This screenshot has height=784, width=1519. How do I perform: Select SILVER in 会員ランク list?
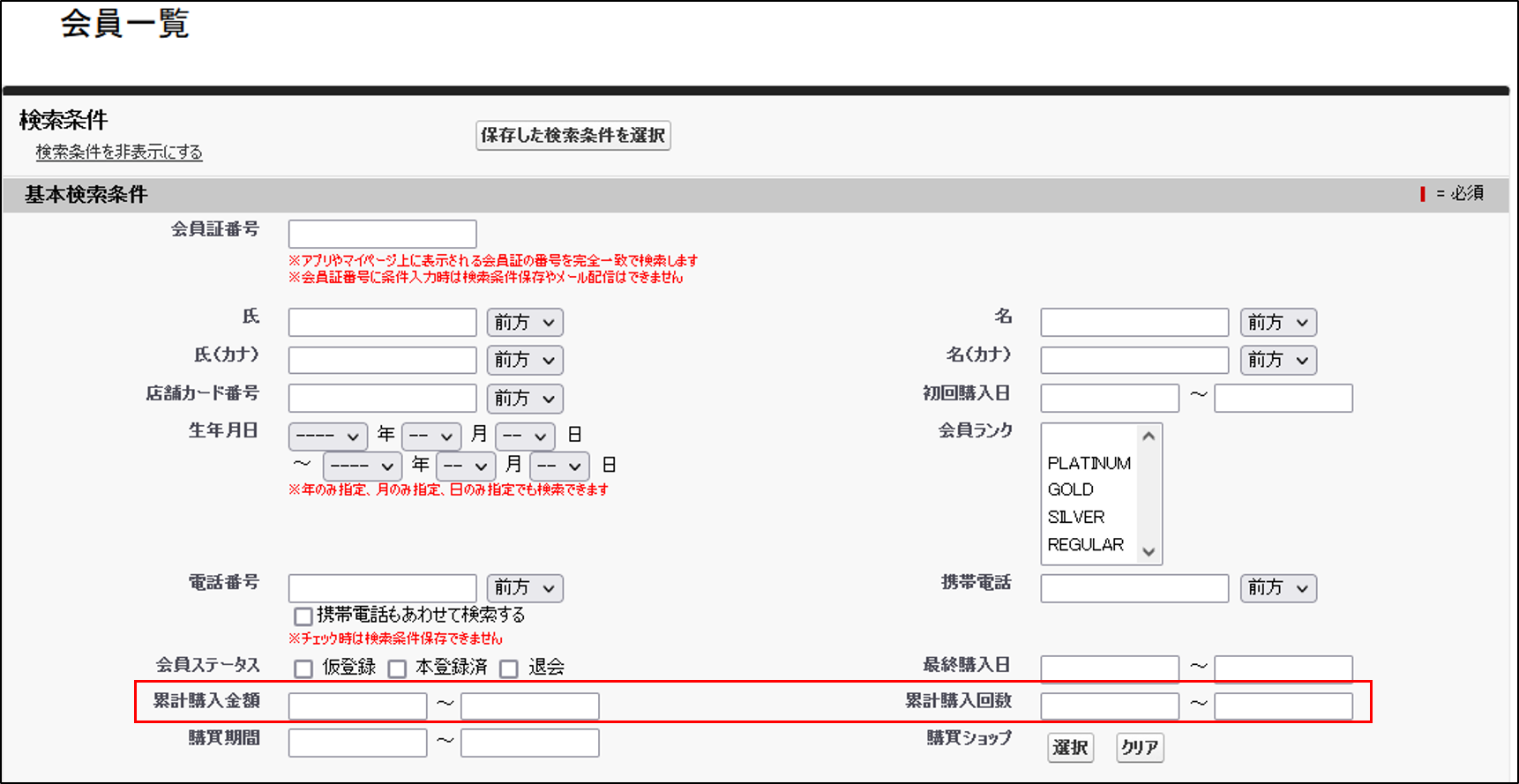(x=1089, y=517)
